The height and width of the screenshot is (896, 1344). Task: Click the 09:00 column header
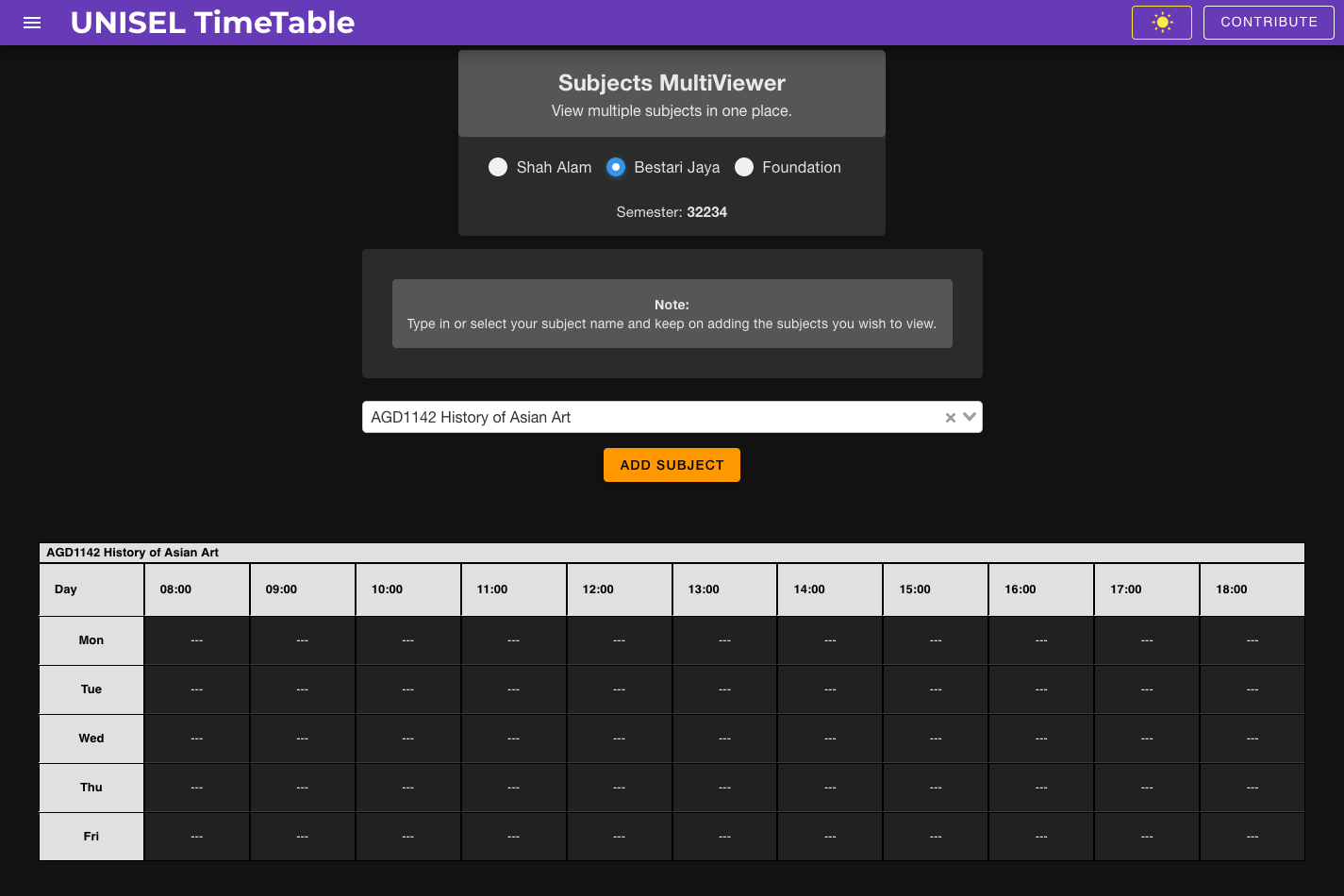click(x=303, y=589)
